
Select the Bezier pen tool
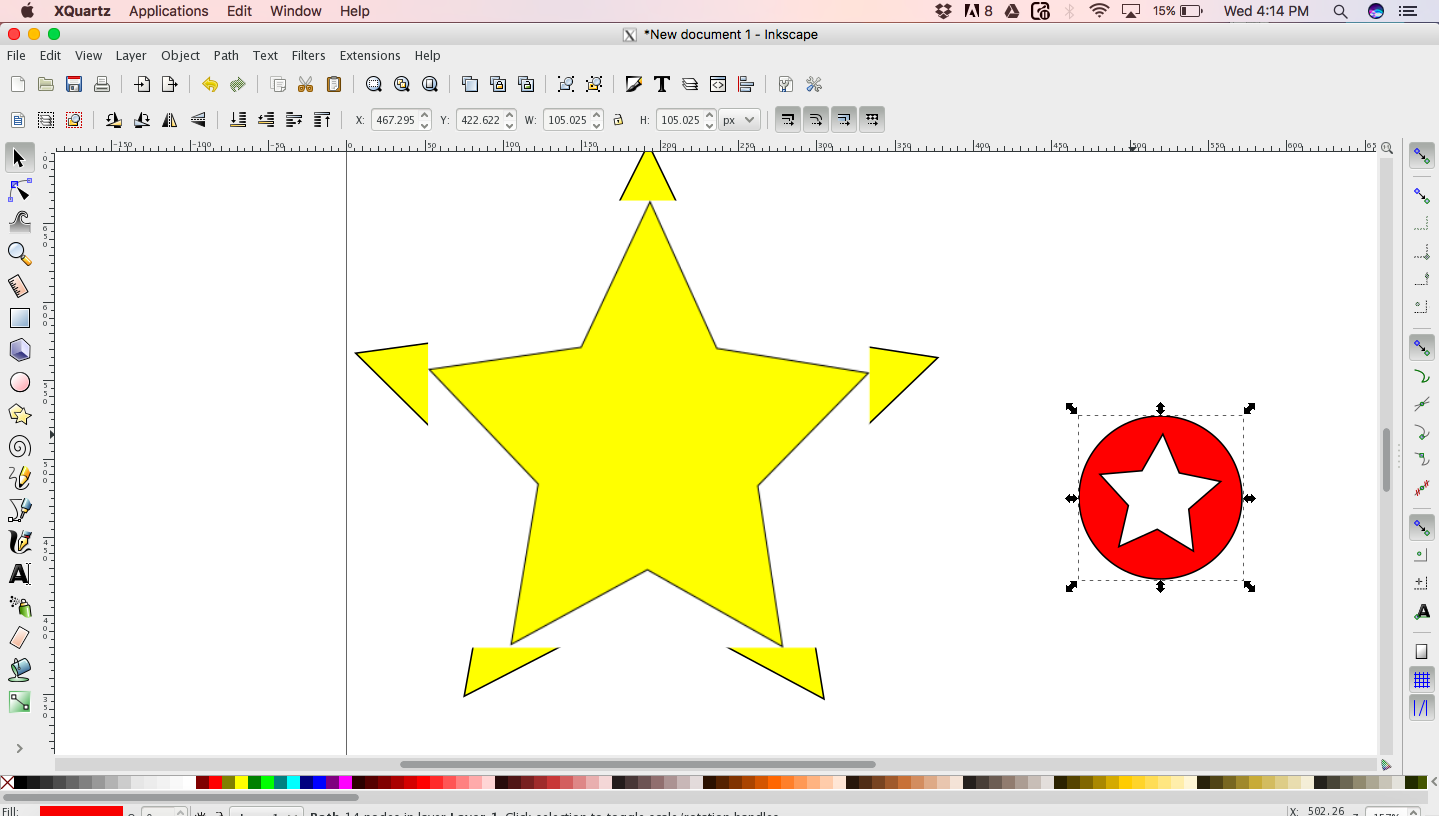tap(19, 510)
